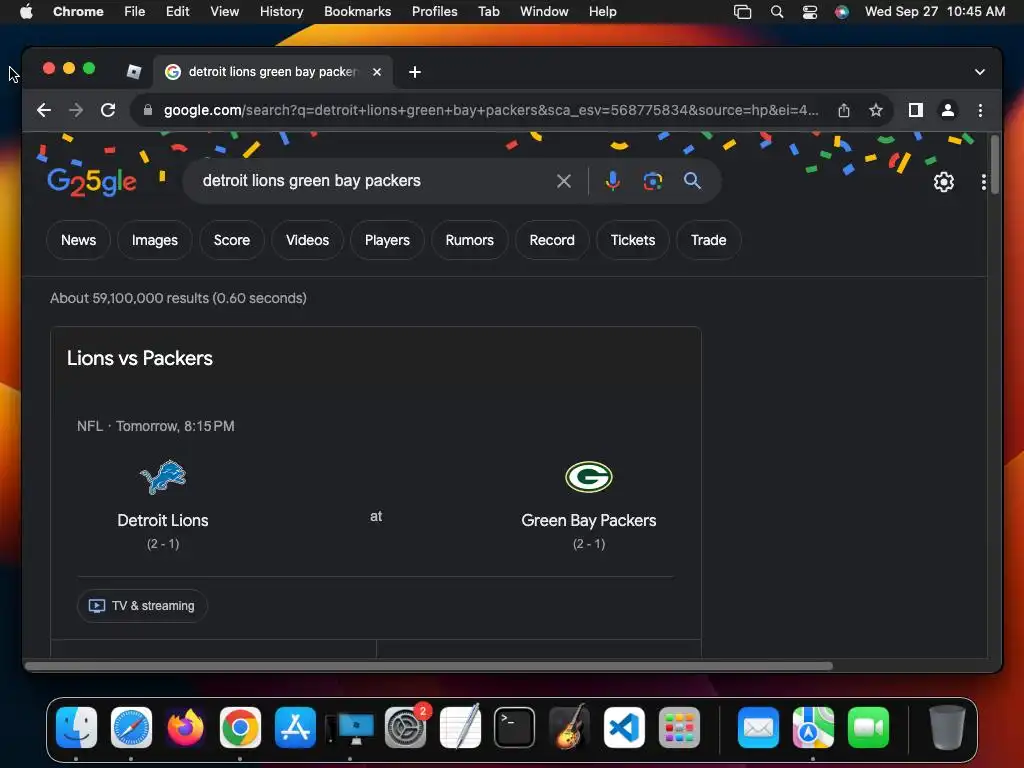Viewport: 1024px width, 768px height.
Task: Filter results by Images
Action: (x=155, y=240)
